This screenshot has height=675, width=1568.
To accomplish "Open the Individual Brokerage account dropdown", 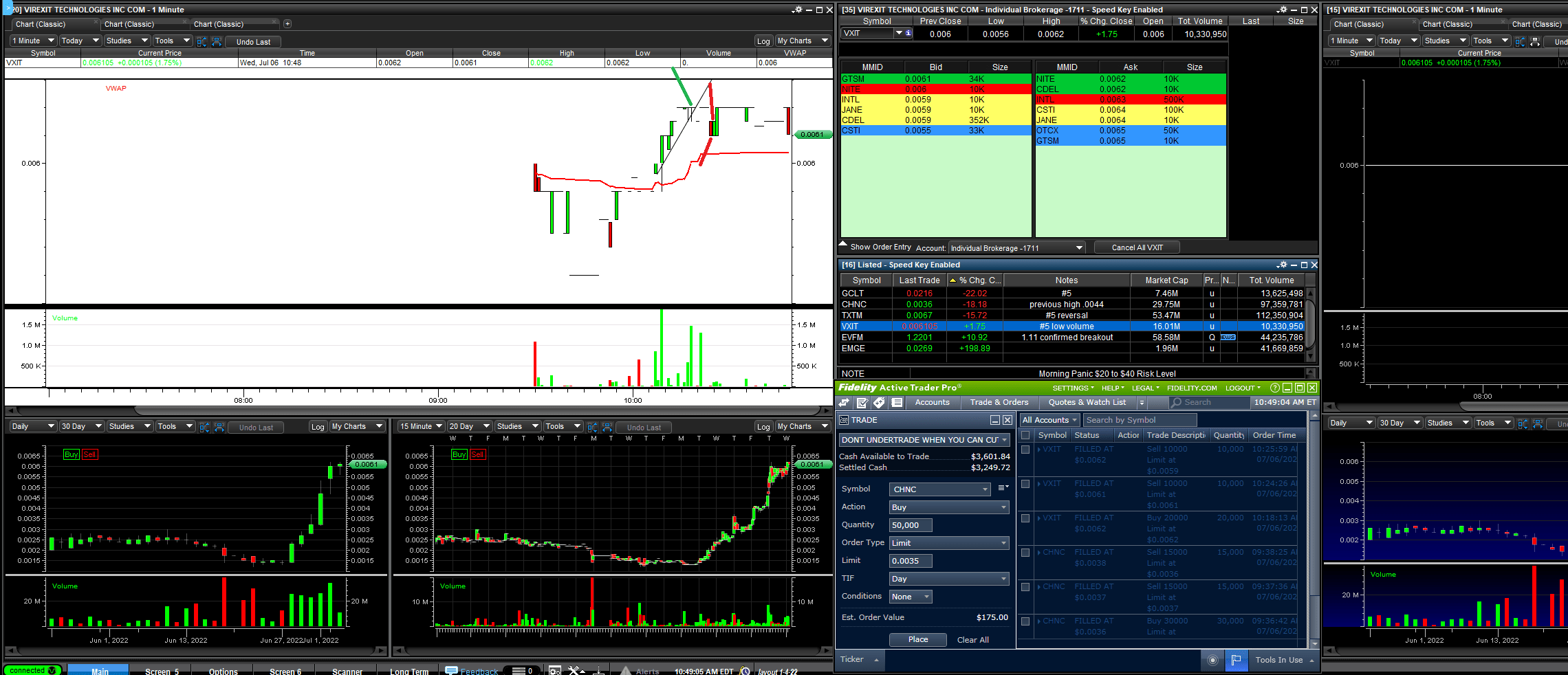I will pos(1017,248).
